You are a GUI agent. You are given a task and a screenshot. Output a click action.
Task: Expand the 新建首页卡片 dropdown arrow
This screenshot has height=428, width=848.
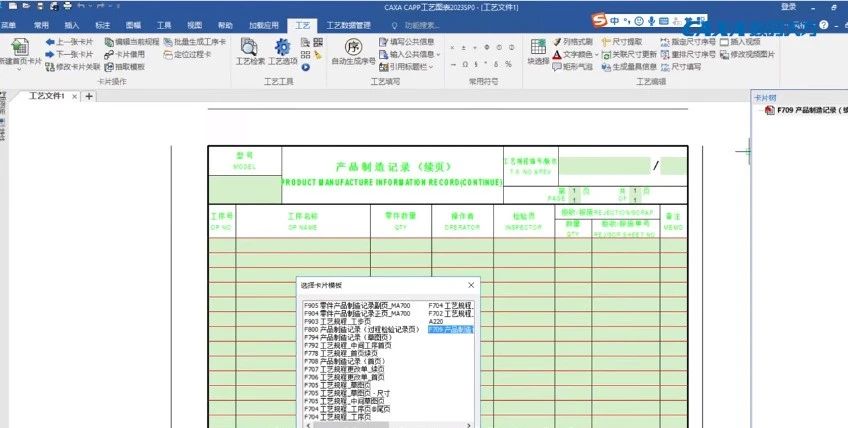17,70
